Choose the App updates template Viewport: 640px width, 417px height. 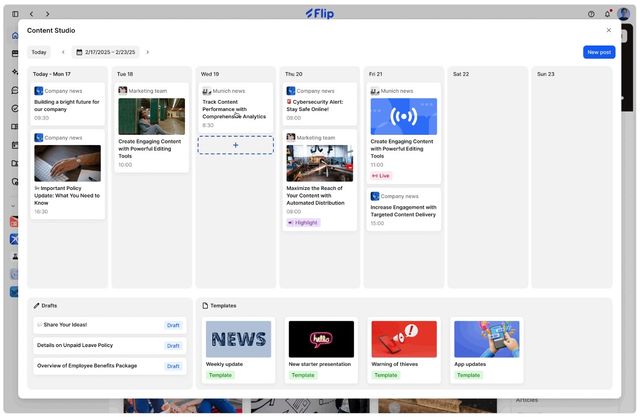(x=487, y=350)
